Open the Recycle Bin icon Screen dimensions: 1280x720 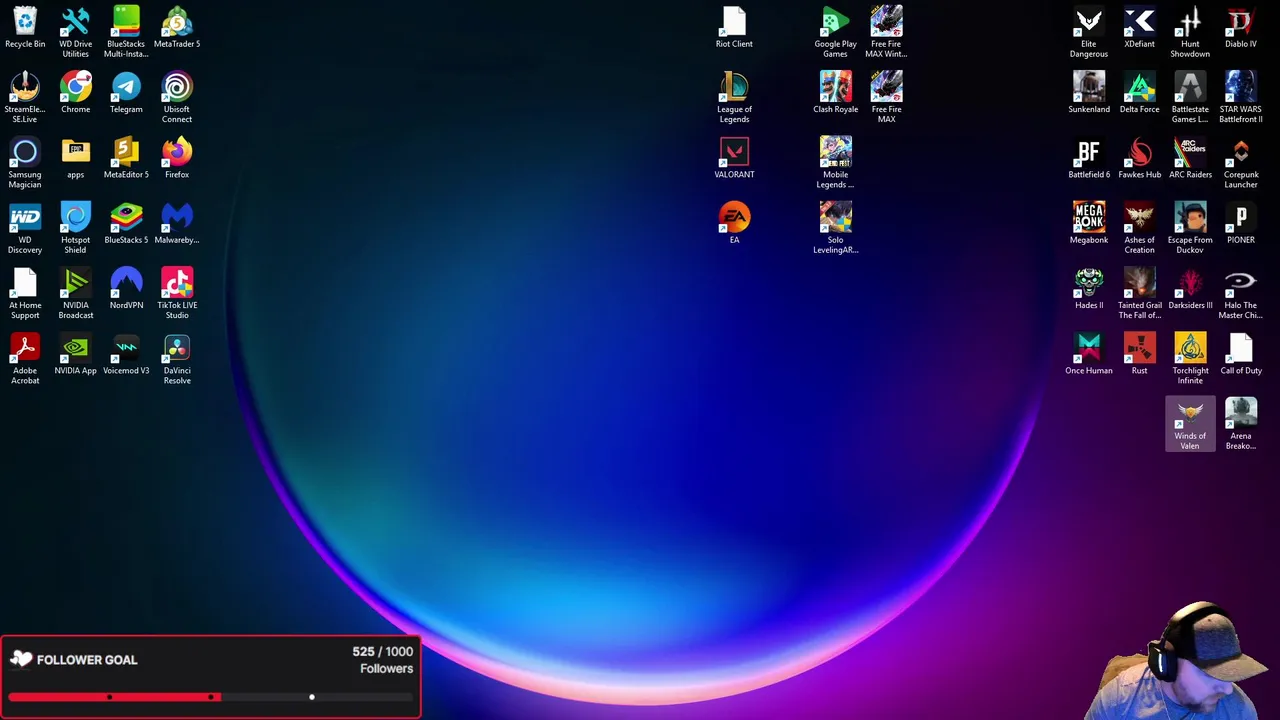[25, 21]
